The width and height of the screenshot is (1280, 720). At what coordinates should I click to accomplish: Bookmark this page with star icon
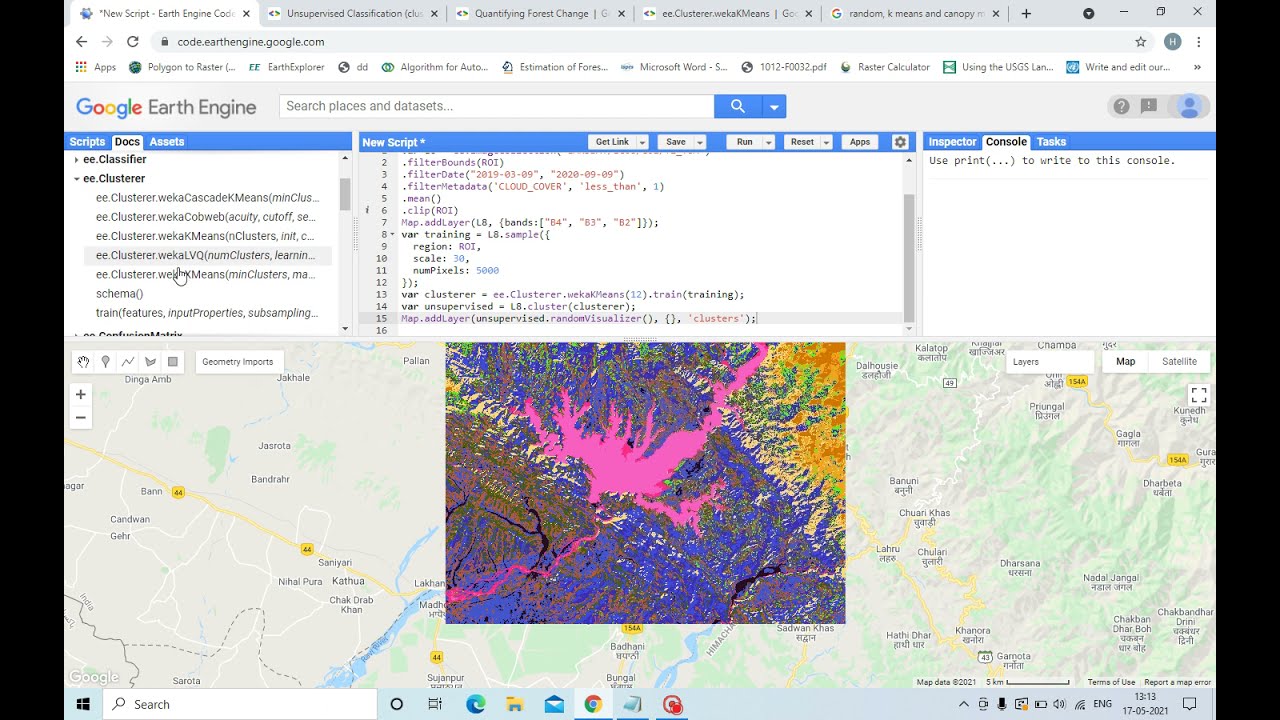[1140, 42]
